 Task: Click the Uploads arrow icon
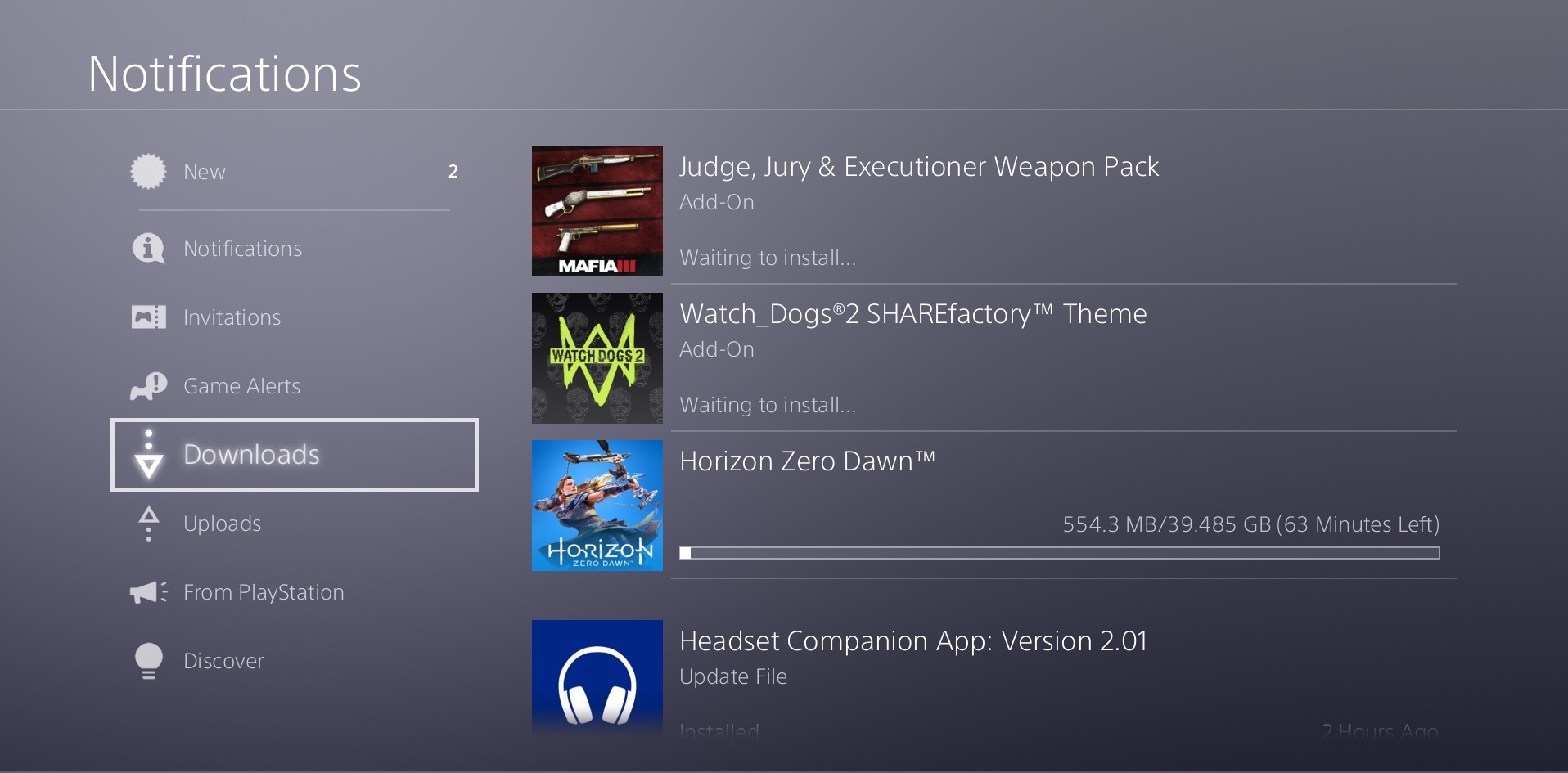tap(148, 524)
